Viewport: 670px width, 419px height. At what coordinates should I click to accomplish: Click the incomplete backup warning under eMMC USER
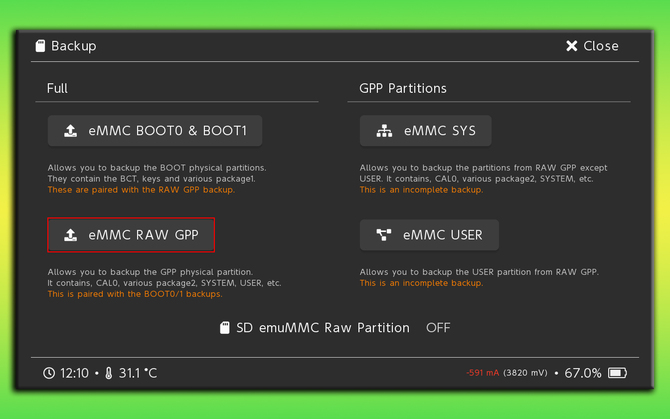[x=421, y=283]
